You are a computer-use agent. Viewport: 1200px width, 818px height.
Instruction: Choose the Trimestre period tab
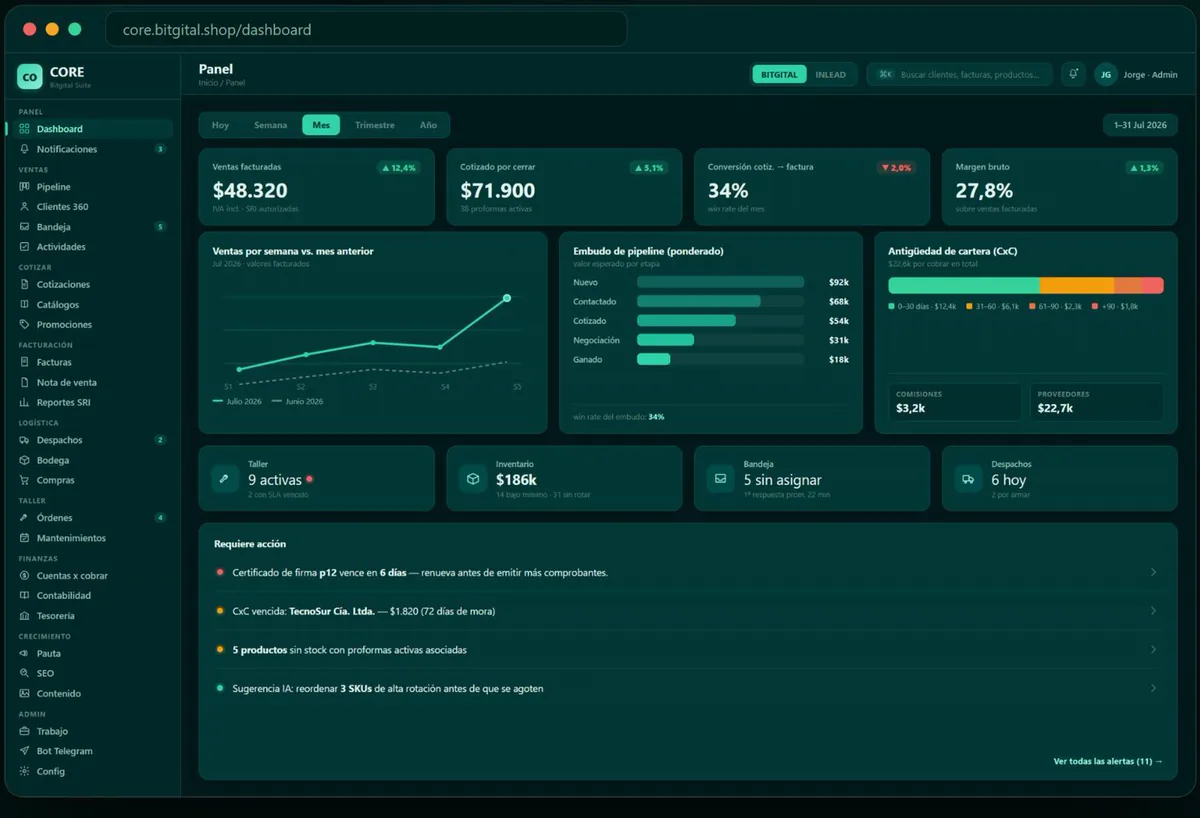tap(375, 125)
